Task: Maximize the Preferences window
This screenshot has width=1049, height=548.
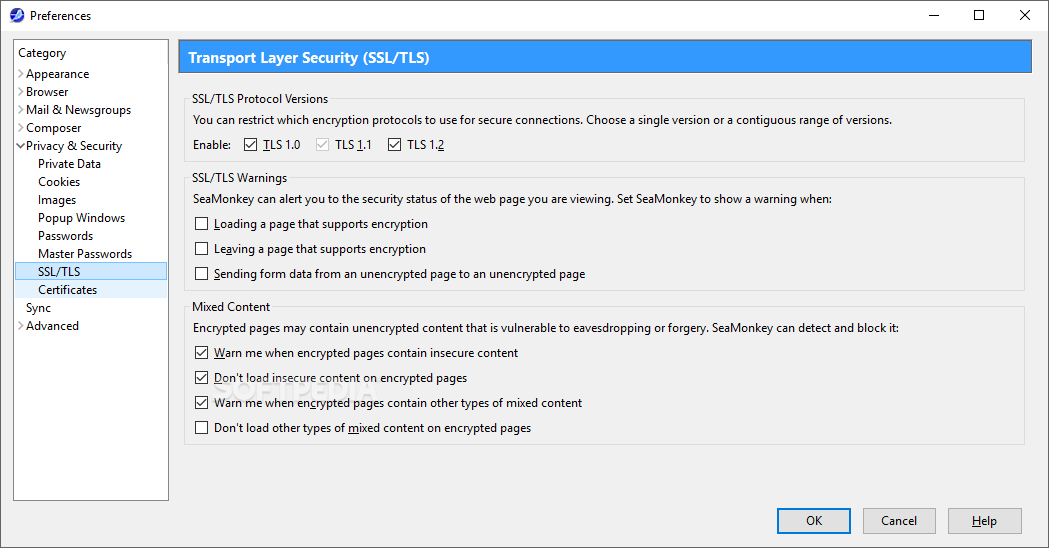Action: [979, 15]
